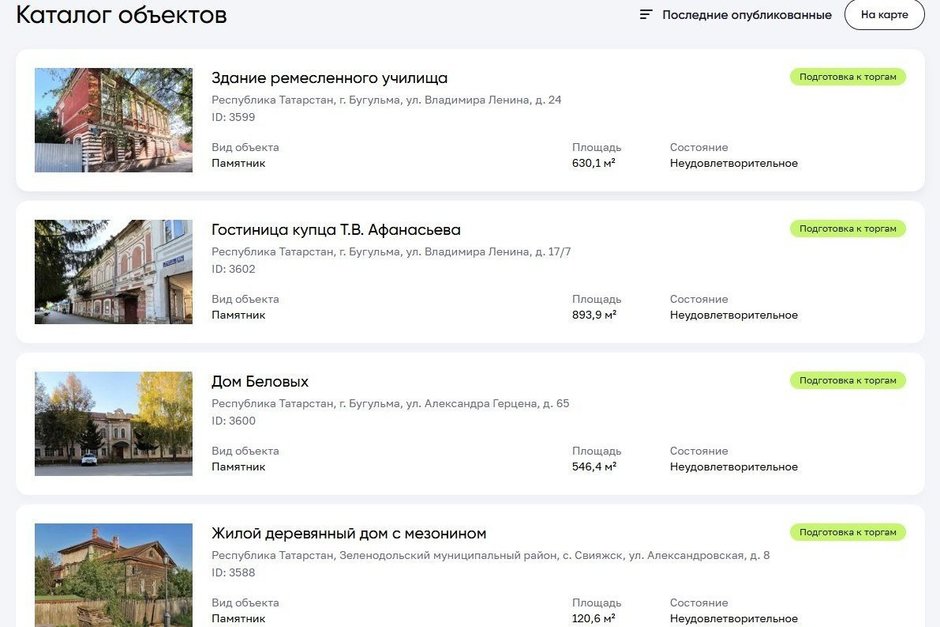Open photo of Здание ремесленного училища

point(113,120)
